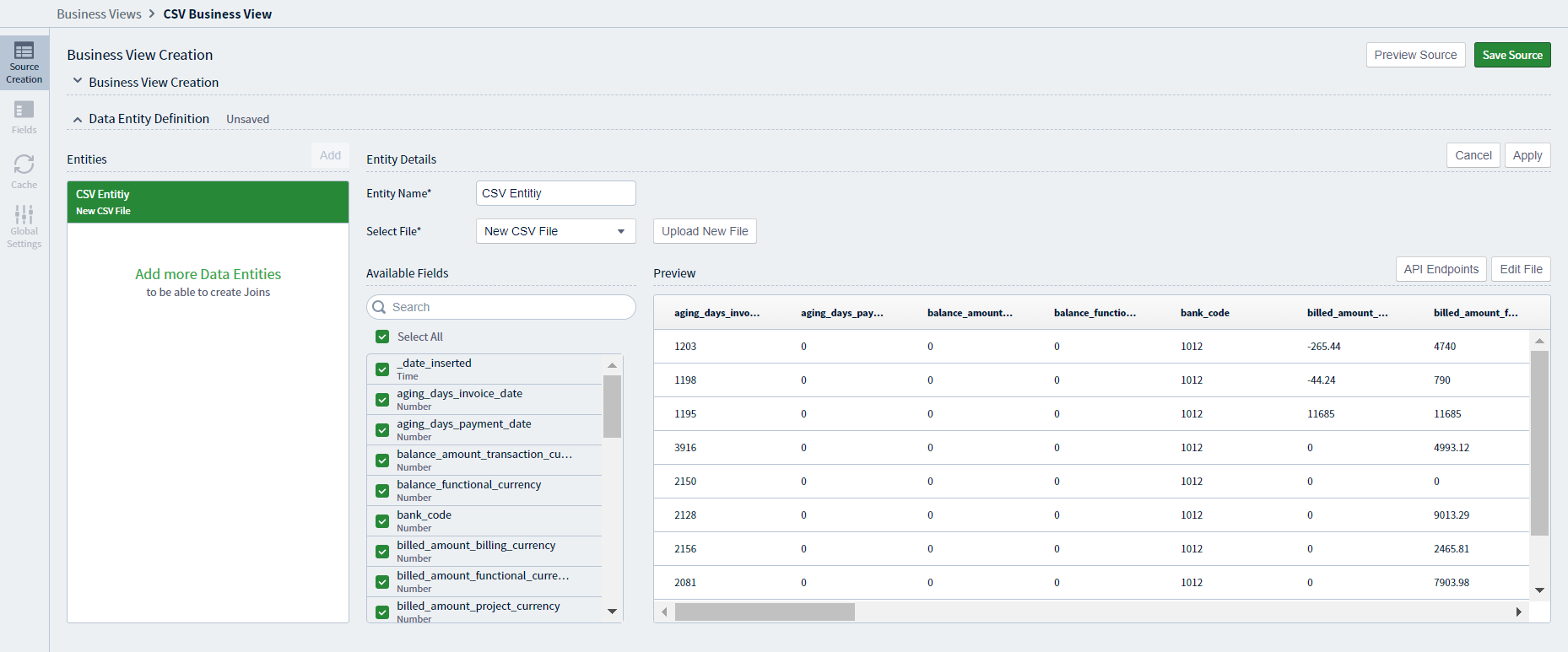Click cell value 4993.12
Image resolution: width=1568 pixels, height=652 pixels.
click(1452, 448)
